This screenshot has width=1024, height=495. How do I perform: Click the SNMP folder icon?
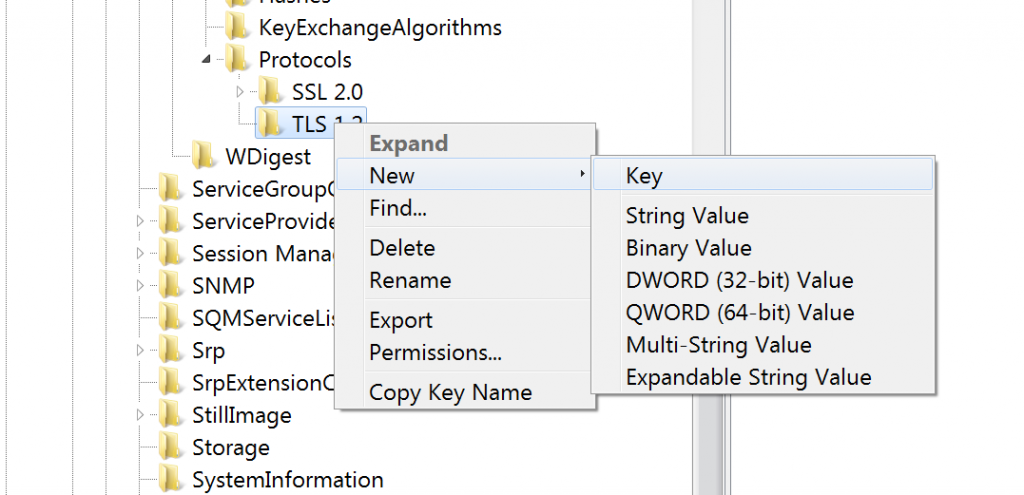click(170, 286)
